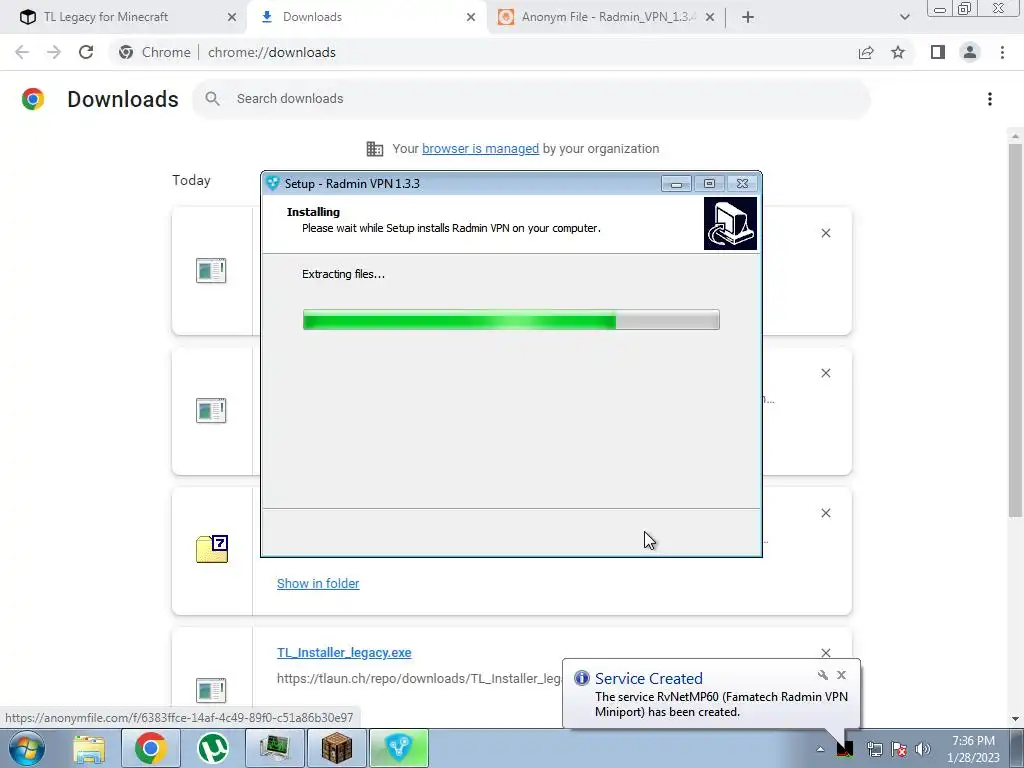Click the 'Installing' heading in setup

click(x=313, y=212)
